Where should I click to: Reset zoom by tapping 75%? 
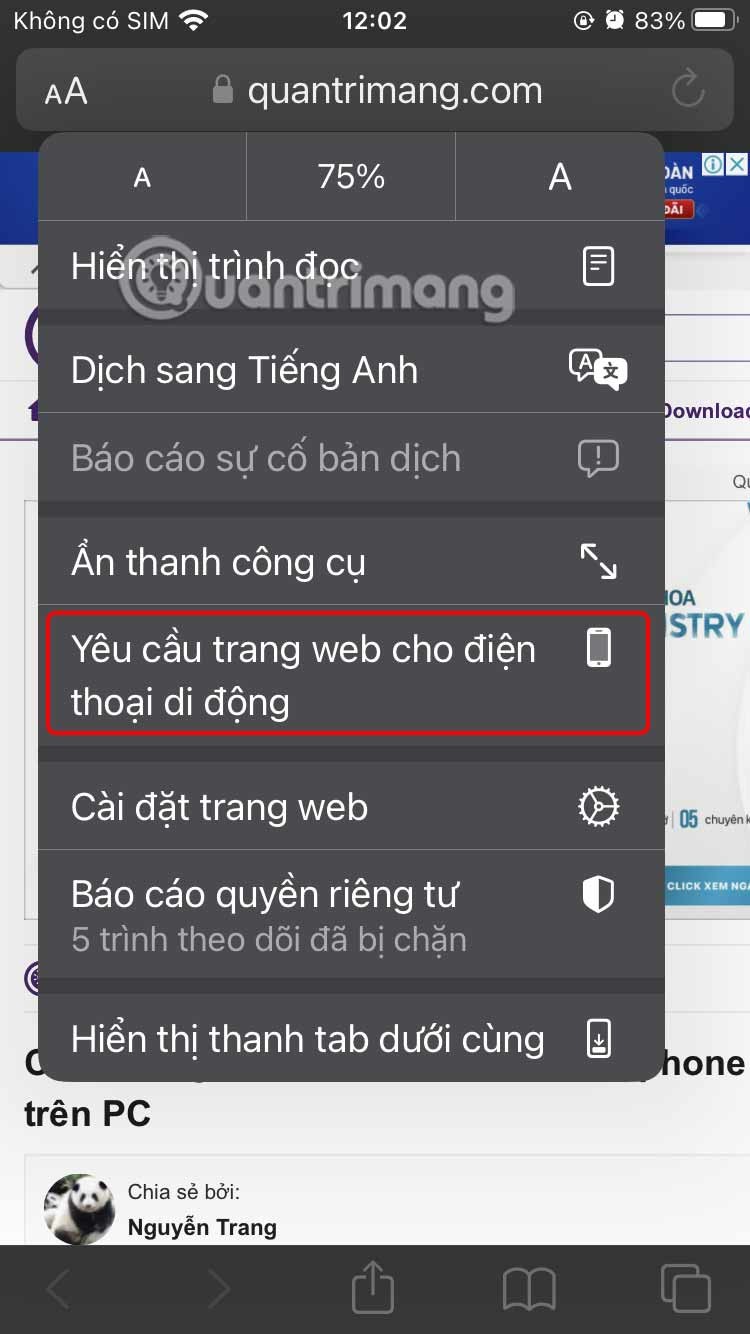[x=351, y=177]
